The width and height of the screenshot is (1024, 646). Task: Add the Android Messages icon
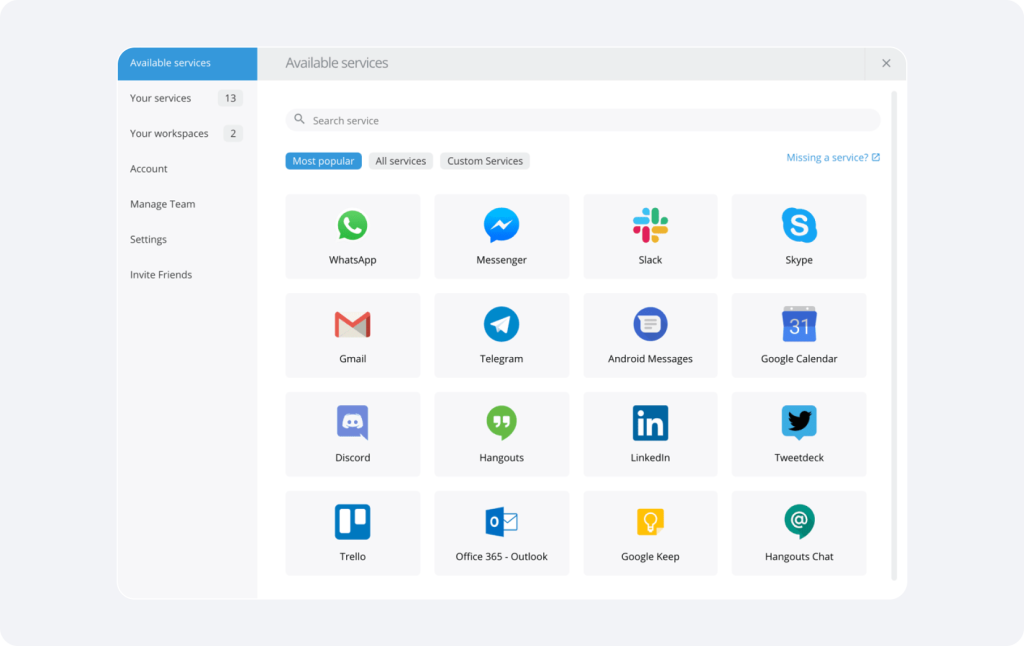coord(650,324)
